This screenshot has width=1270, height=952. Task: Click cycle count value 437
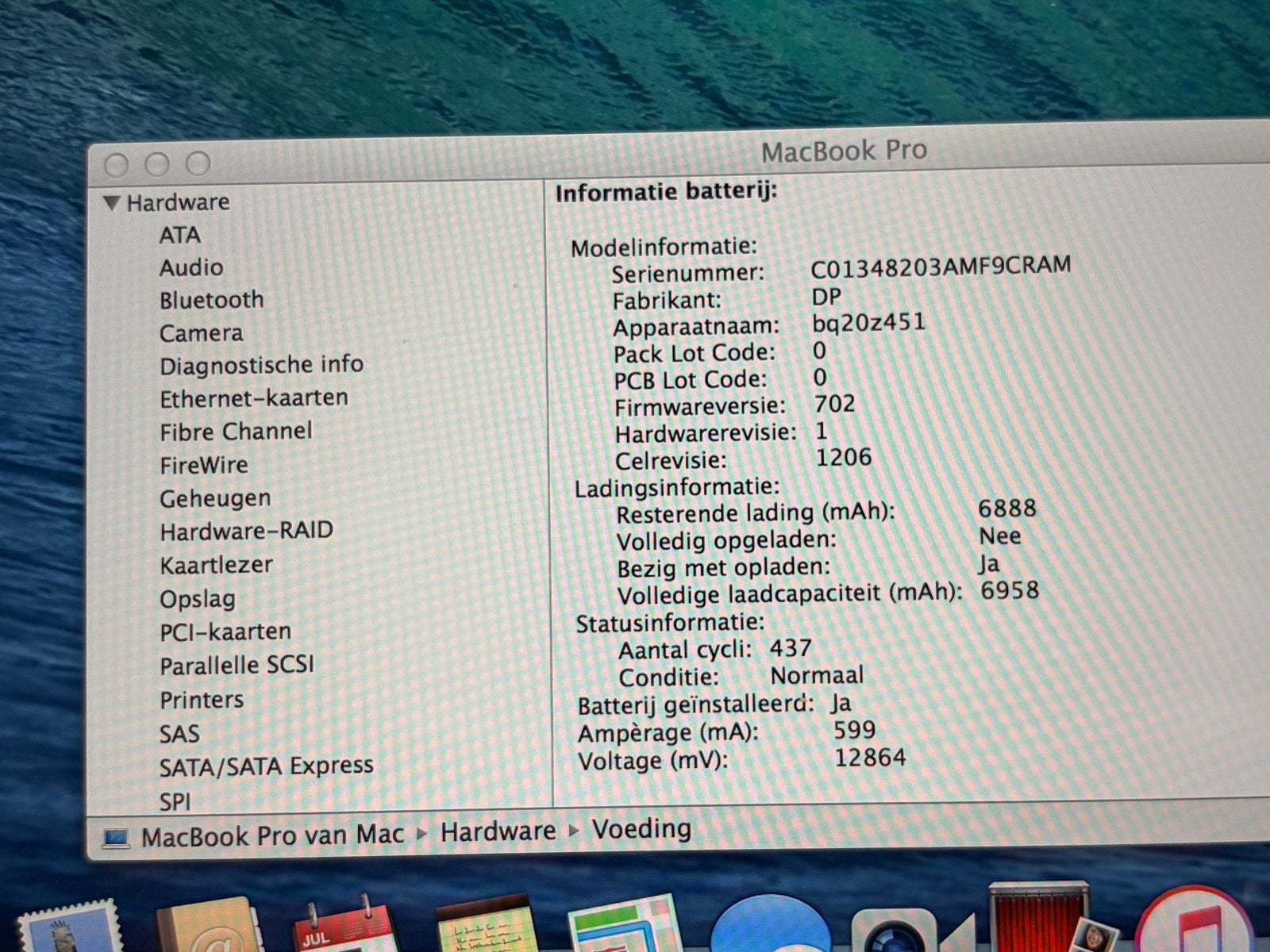coord(791,649)
